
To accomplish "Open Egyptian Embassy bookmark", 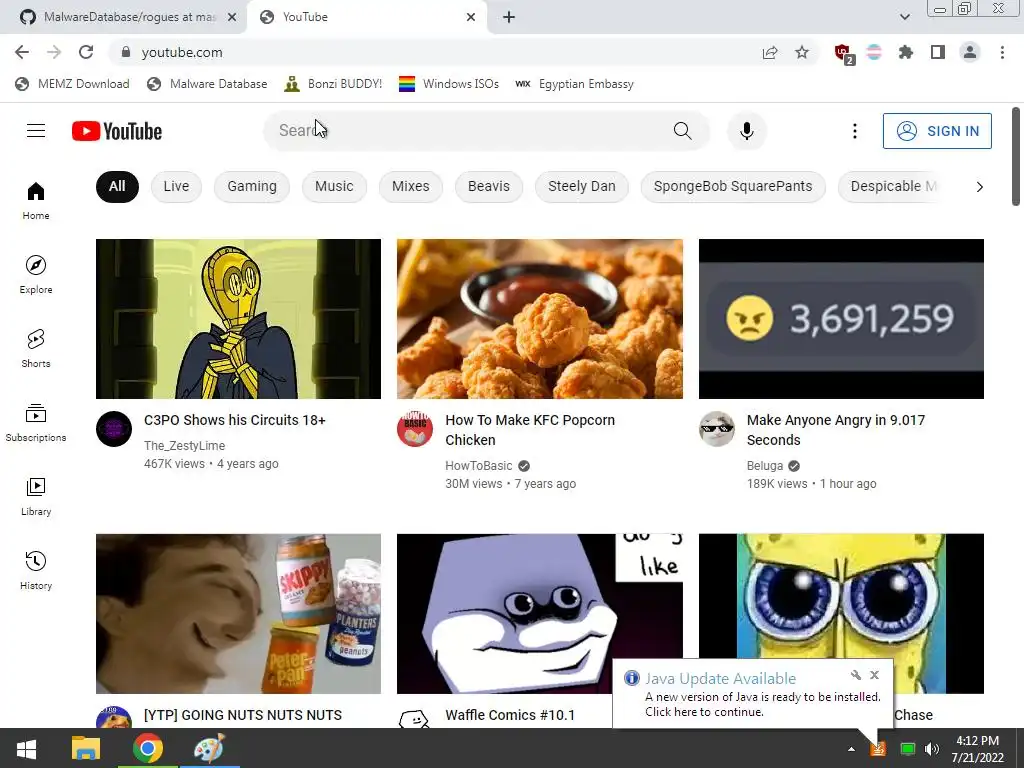I will click(575, 84).
